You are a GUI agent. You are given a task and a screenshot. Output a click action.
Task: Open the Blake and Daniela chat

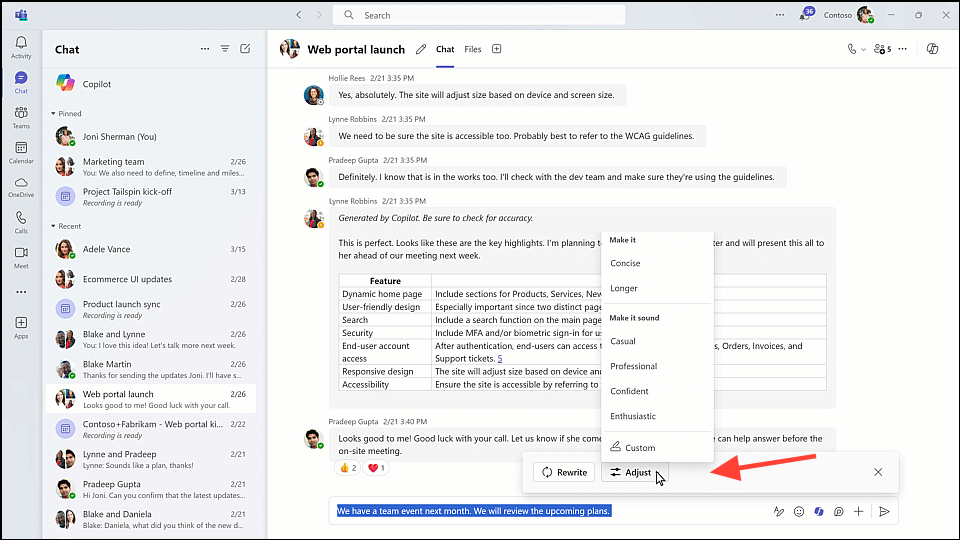151,519
